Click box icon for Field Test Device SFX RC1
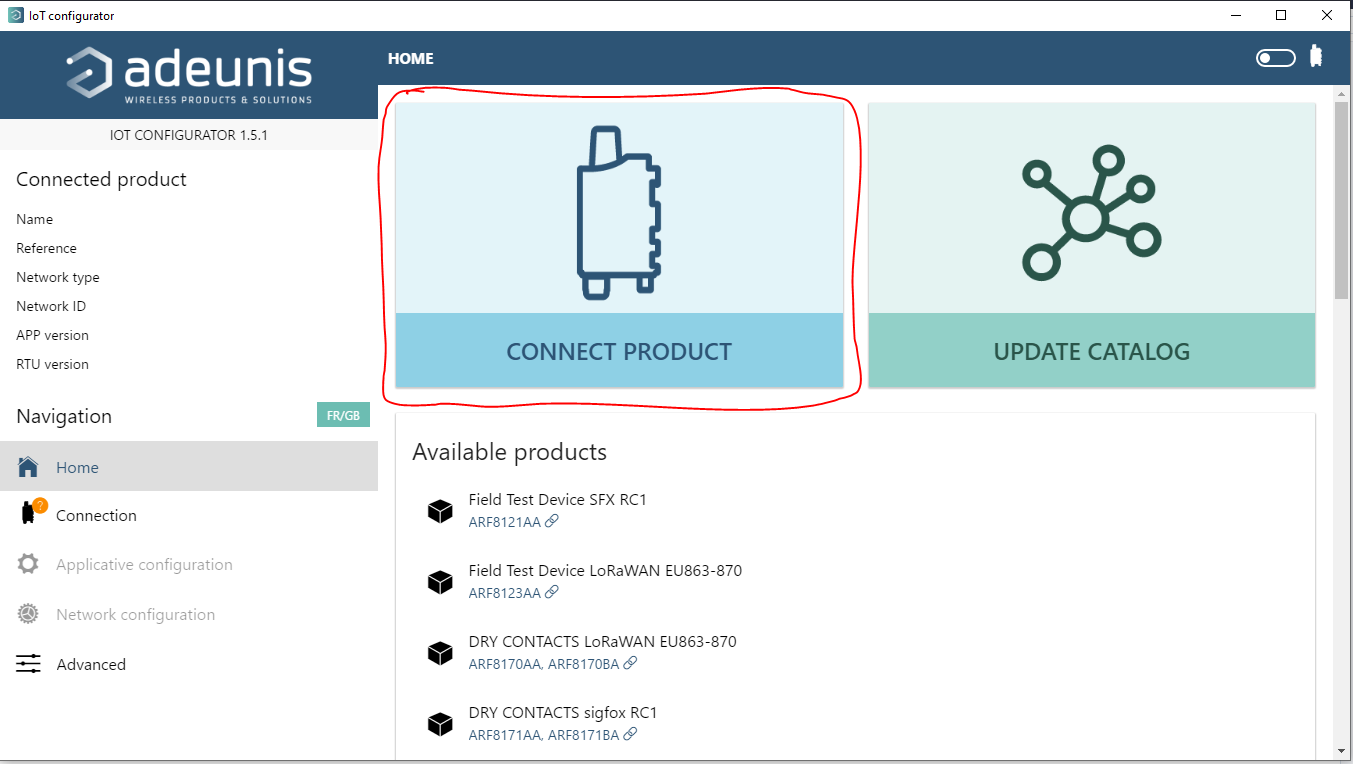1353x764 pixels. (x=440, y=511)
